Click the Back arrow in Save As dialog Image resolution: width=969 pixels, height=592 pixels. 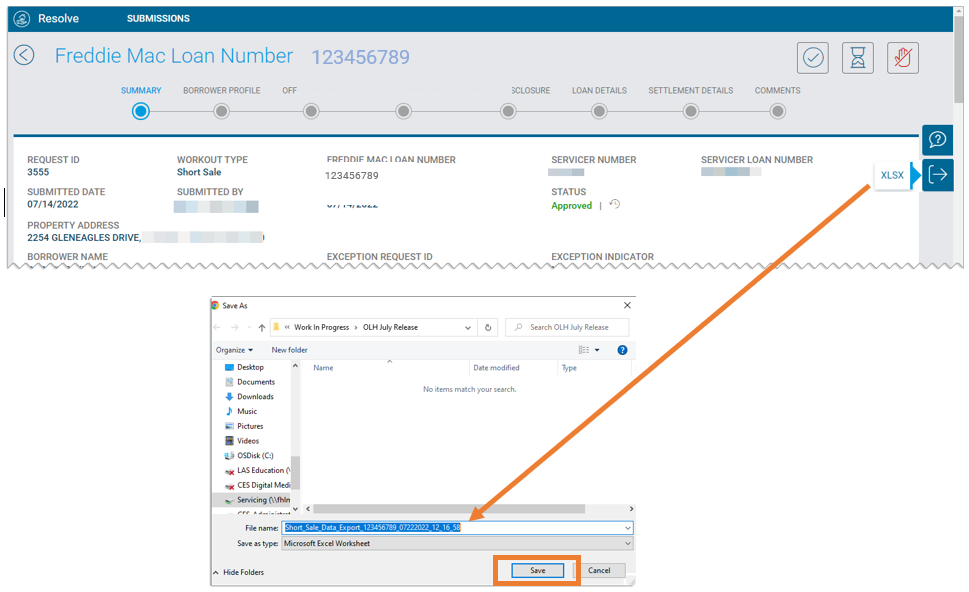(x=217, y=328)
